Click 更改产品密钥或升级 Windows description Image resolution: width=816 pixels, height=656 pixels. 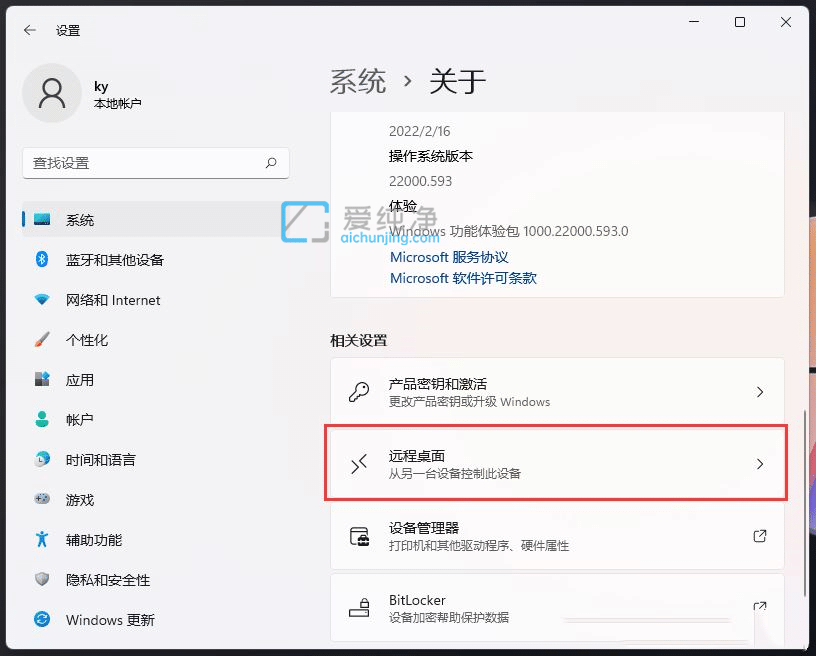click(x=469, y=402)
